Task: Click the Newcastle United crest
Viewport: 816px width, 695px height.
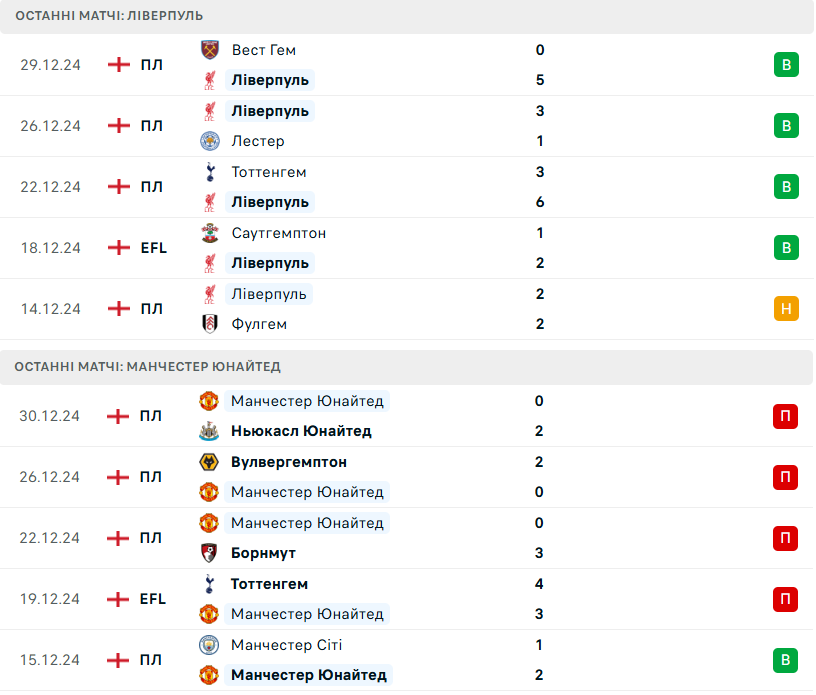Action: pyautogui.click(x=209, y=431)
